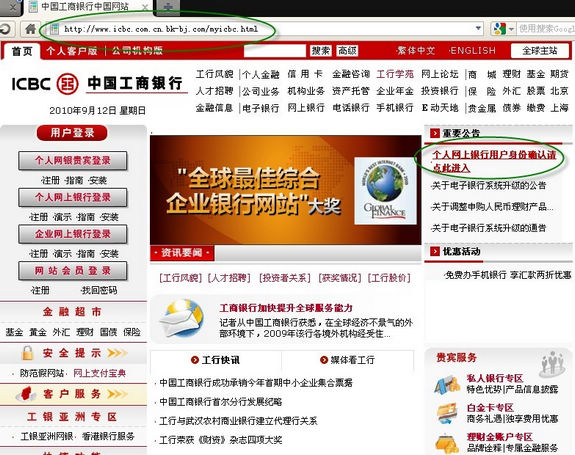Open the Google search engine icon dropdown
The height and width of the screenshot is (455, 575).
tap(503, 29)
